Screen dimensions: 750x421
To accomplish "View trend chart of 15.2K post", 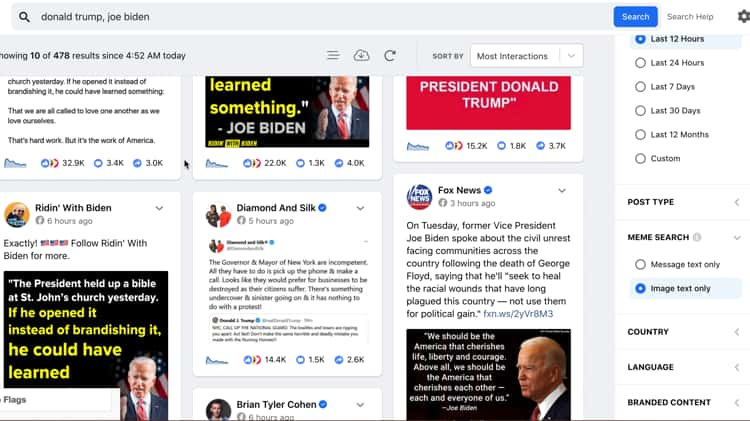I will point(418,146).
